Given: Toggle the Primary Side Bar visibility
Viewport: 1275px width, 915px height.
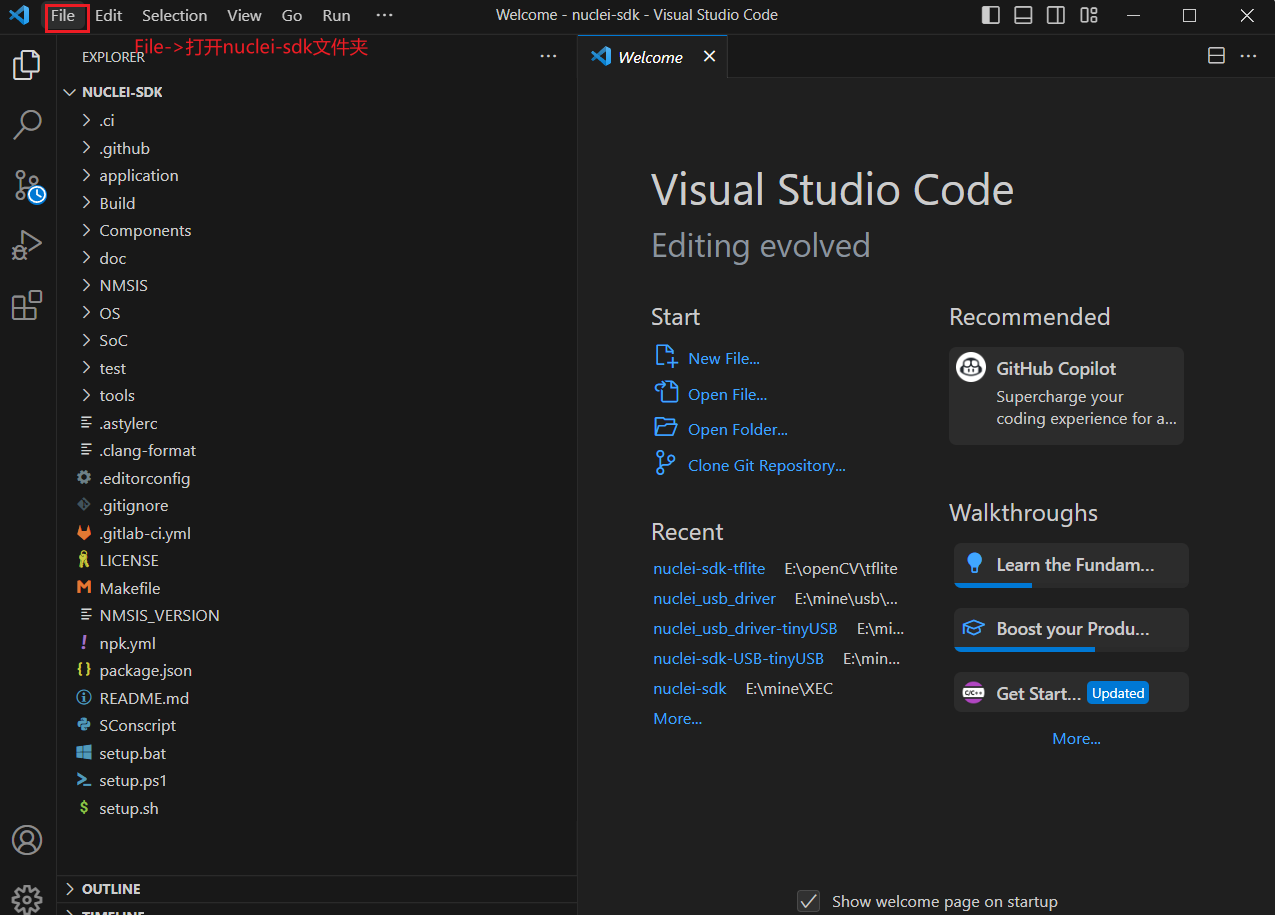Looking at the screenshot, I should coord(990,15).
